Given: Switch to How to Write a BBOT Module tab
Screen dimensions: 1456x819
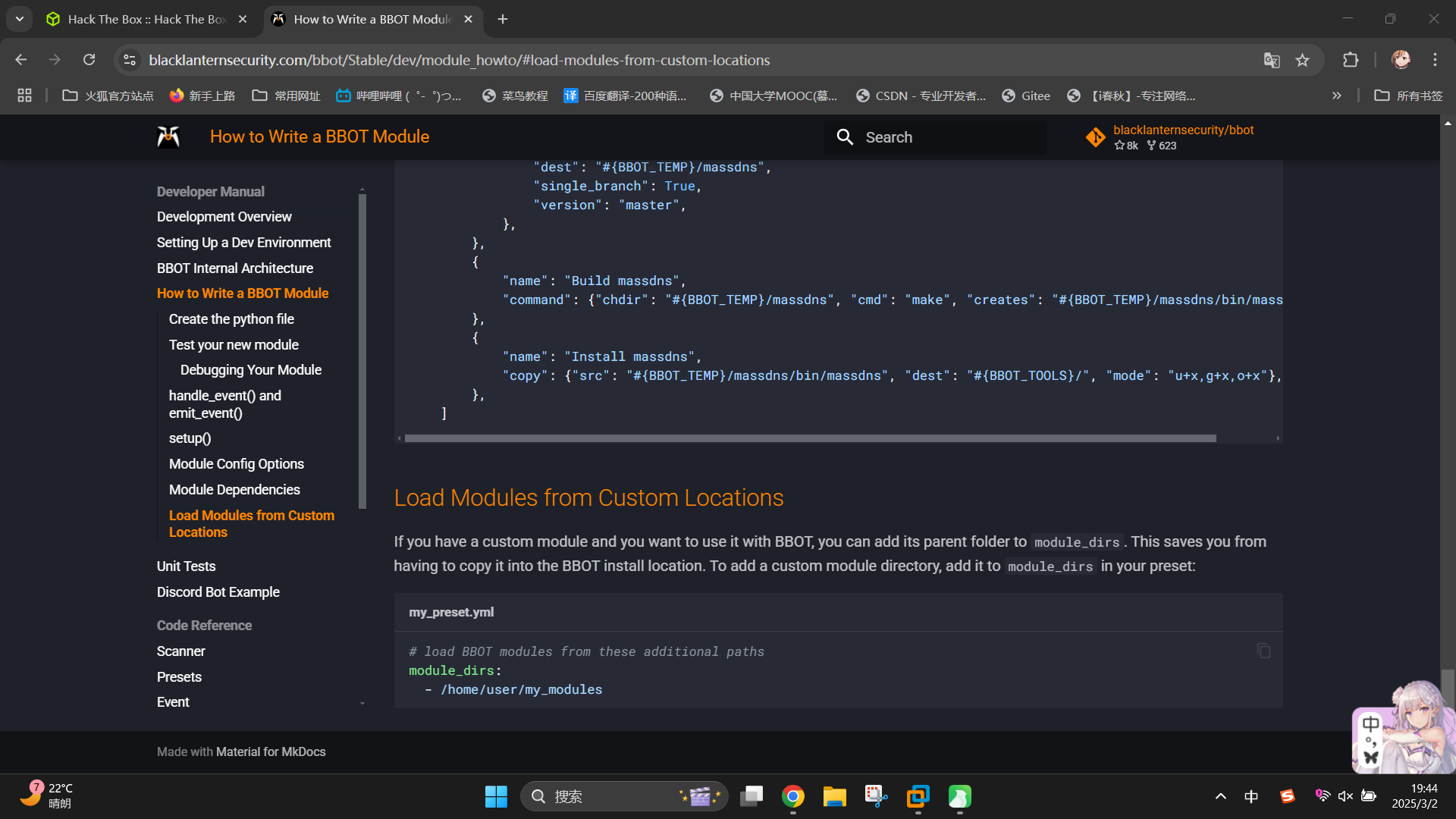Looking at the screenshot, I should pos(362,19).
